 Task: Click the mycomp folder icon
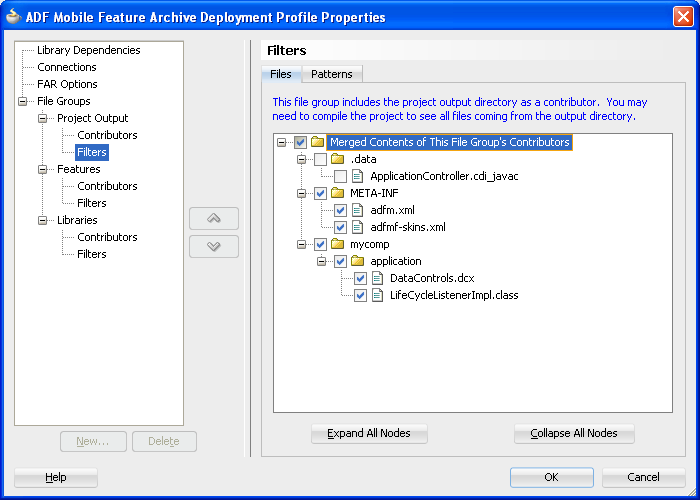[x=338, y=244]
